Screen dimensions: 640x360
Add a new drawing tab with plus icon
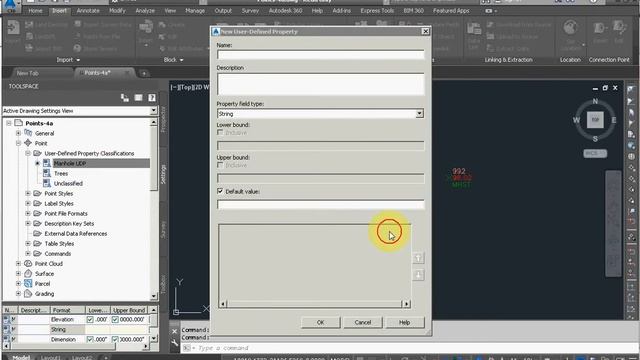[144, 73]
